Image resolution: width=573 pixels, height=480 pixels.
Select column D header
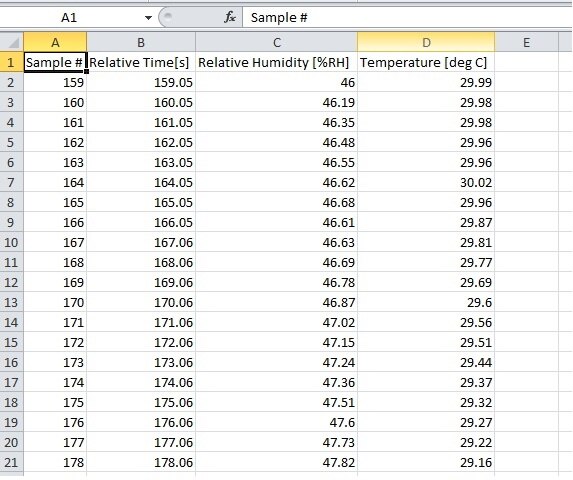426,42
